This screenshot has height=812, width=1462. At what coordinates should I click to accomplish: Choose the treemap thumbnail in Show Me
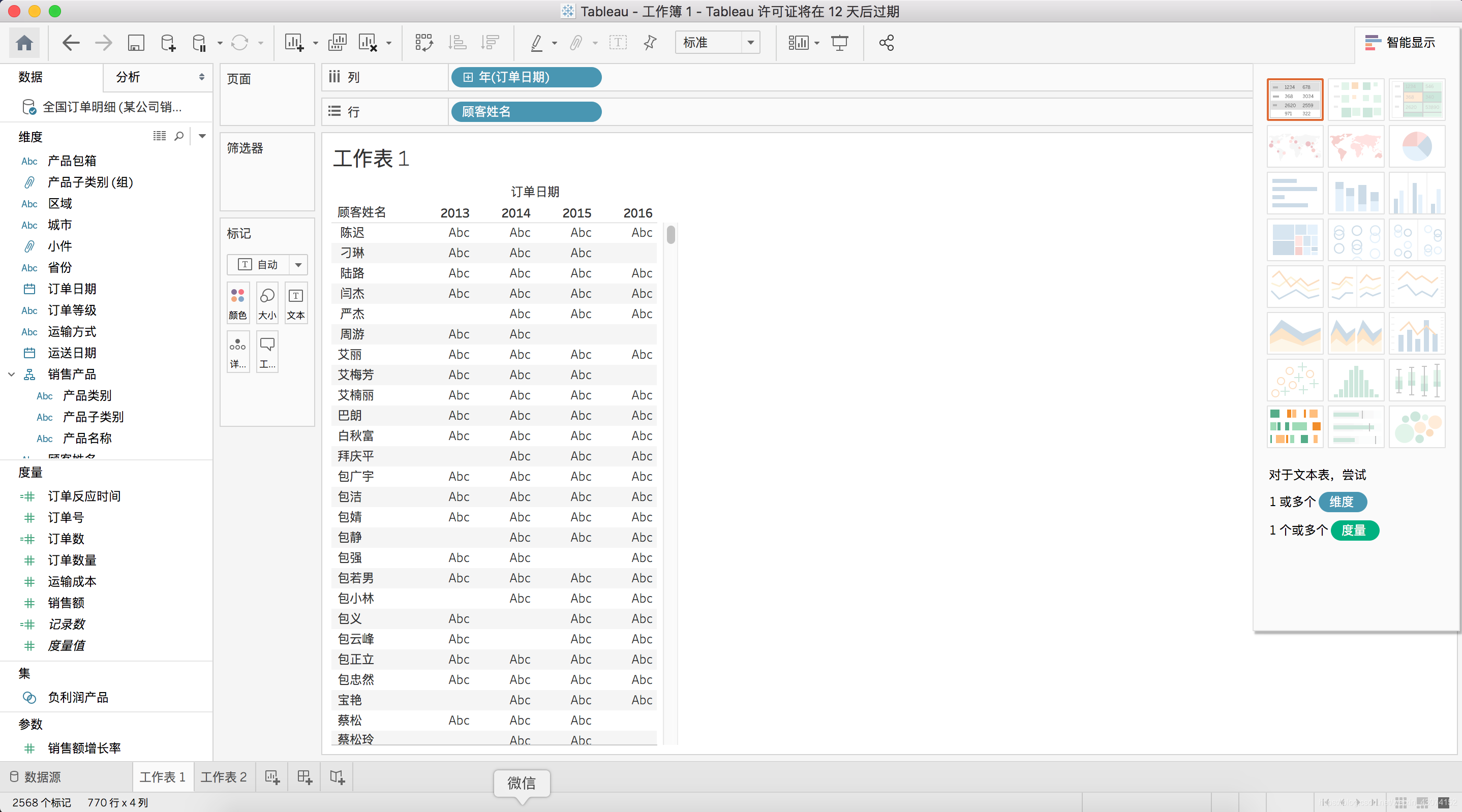[1295, 240]
